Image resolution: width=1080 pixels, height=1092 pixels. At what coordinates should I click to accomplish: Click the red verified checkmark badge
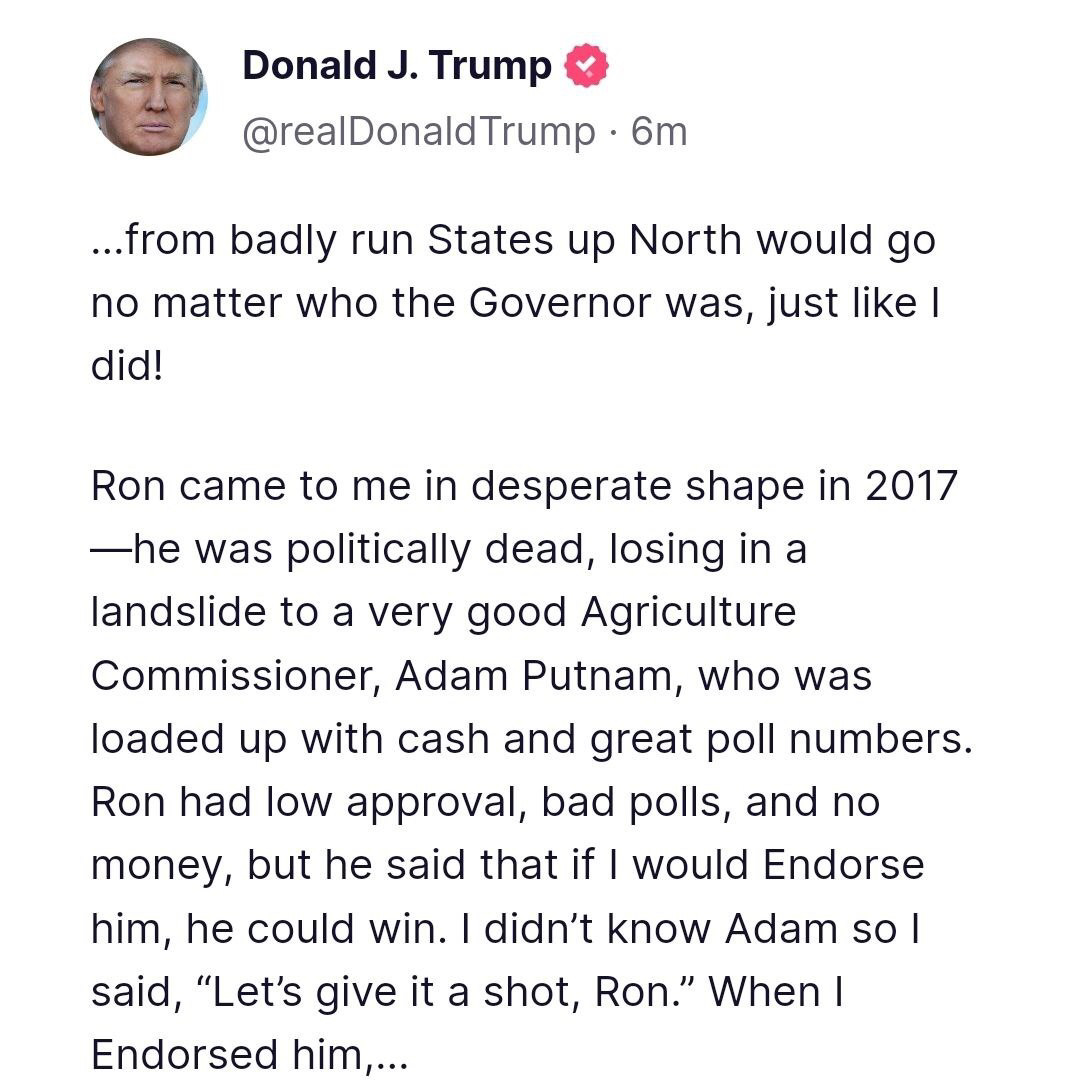tap(586, 65)
